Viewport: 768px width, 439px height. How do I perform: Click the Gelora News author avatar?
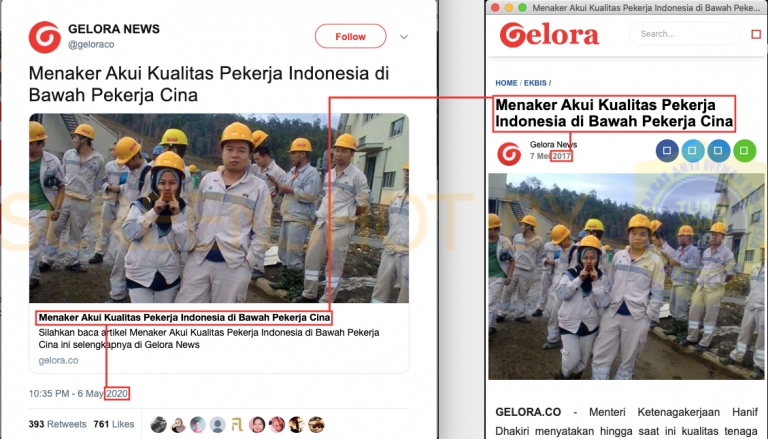[x=509, y=154]
